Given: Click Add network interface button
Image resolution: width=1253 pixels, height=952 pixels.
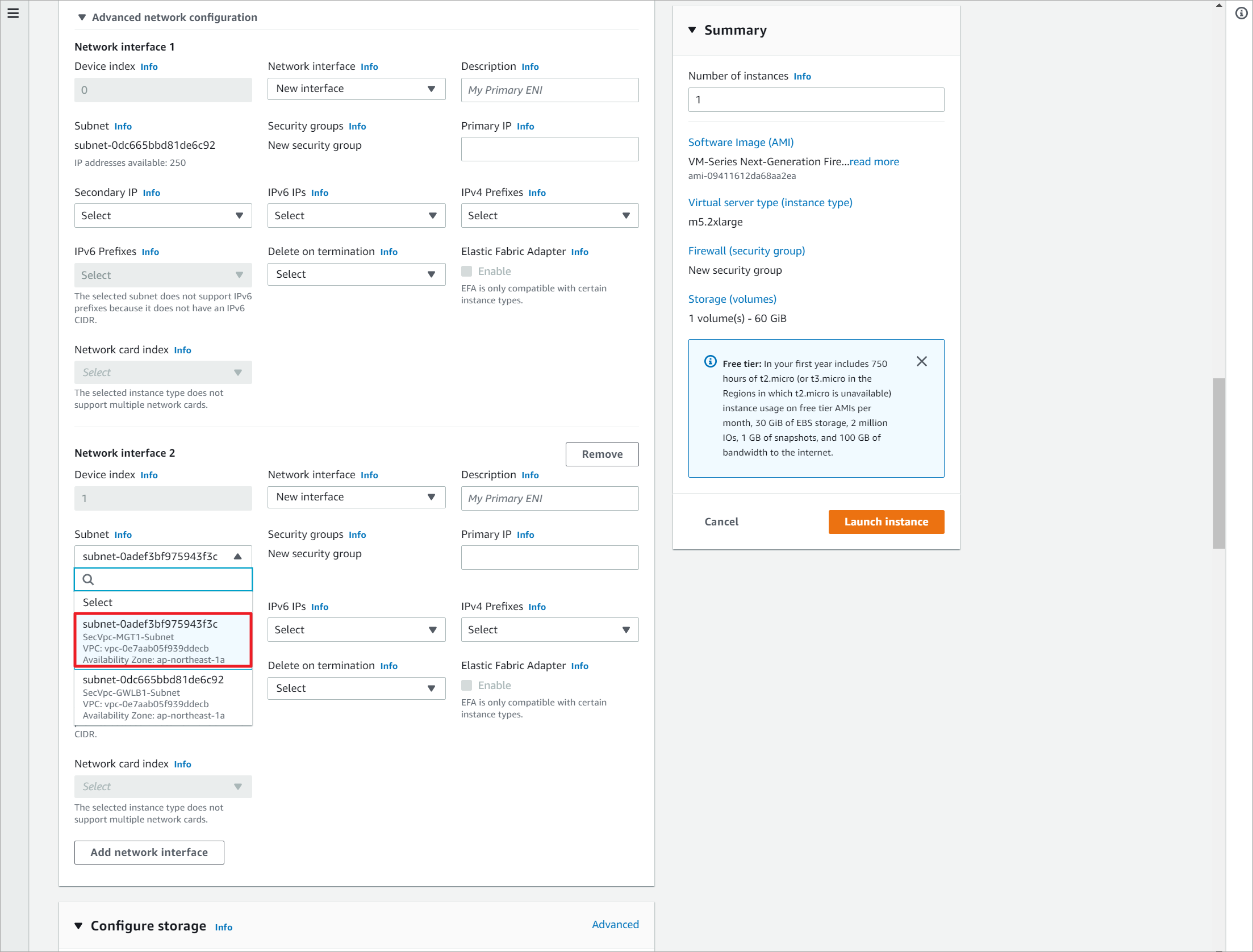Looking at the screenshot, I should click(149, 853).
